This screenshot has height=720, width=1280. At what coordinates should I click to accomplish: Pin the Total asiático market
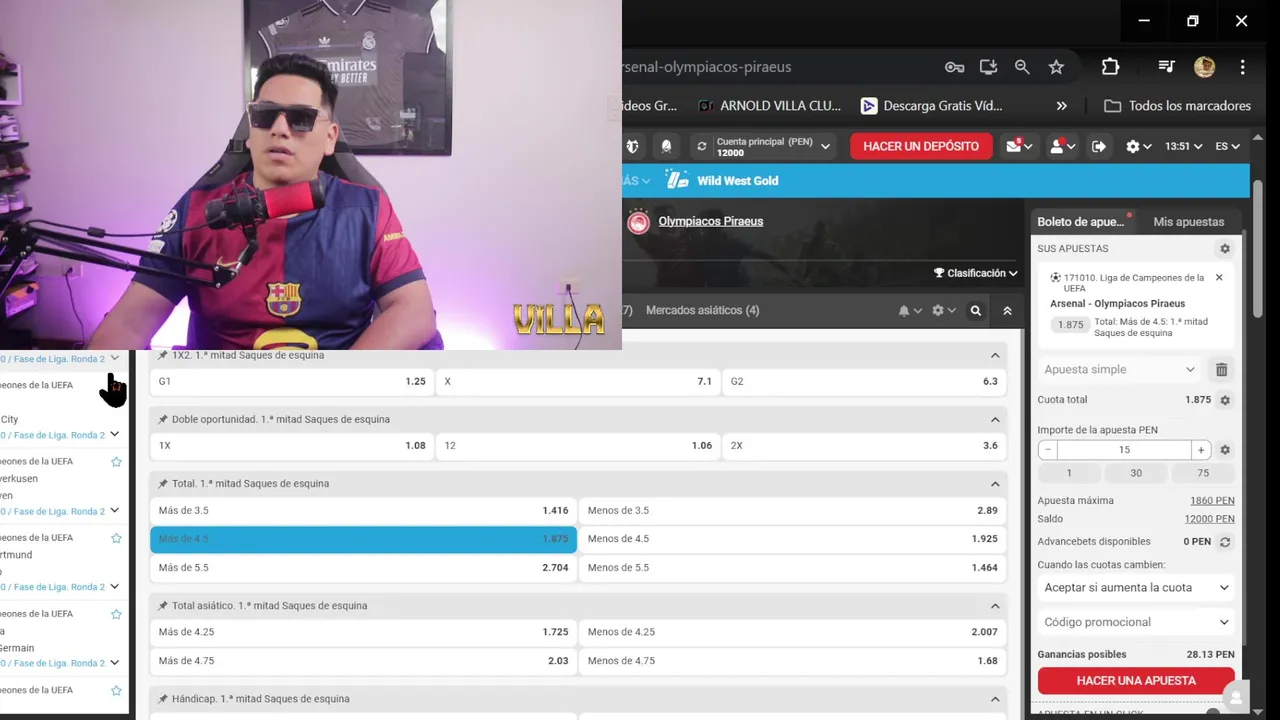[163, 606]
